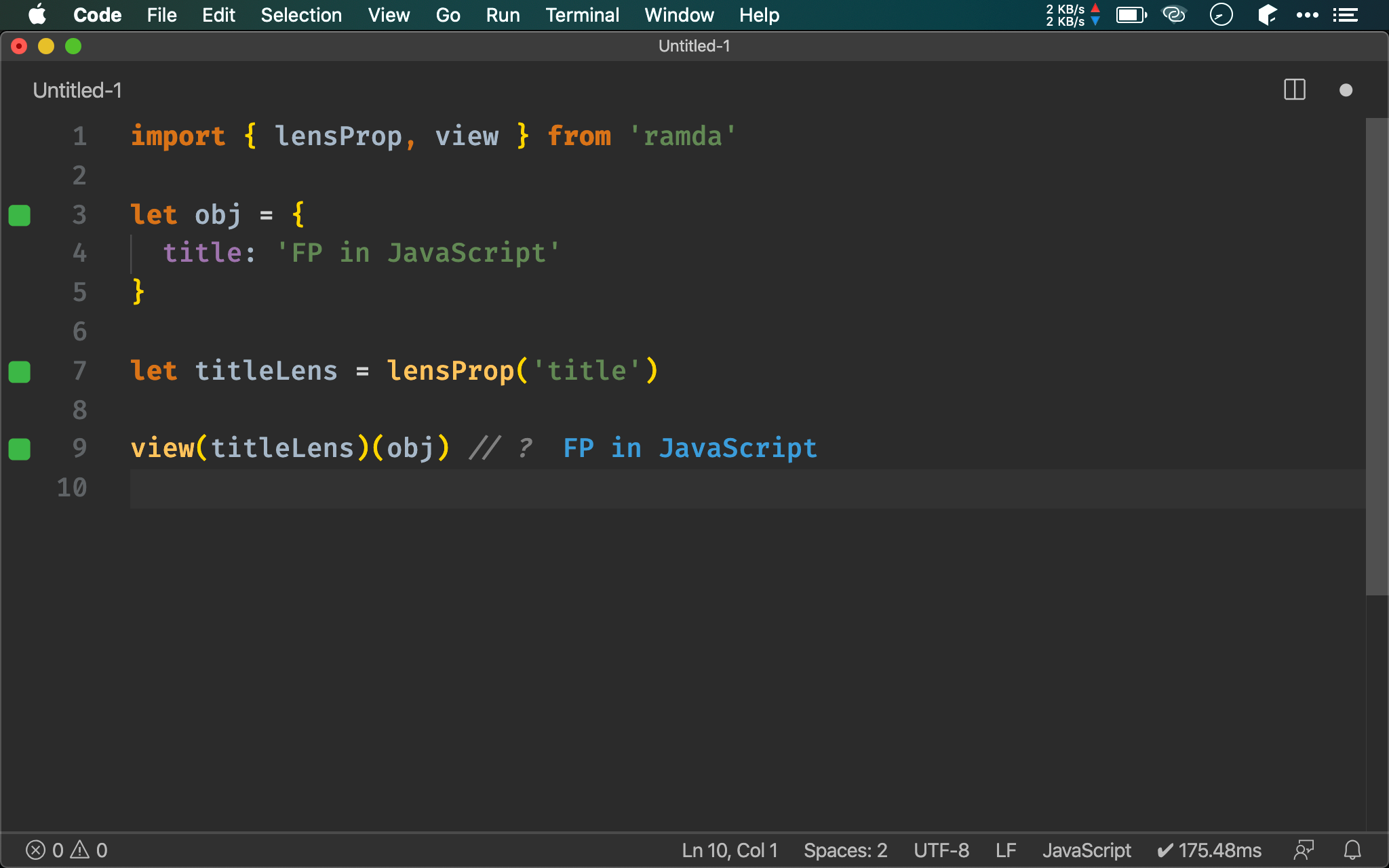
Task: Click green coverage marker on line 9
Action: click(20, 449)
